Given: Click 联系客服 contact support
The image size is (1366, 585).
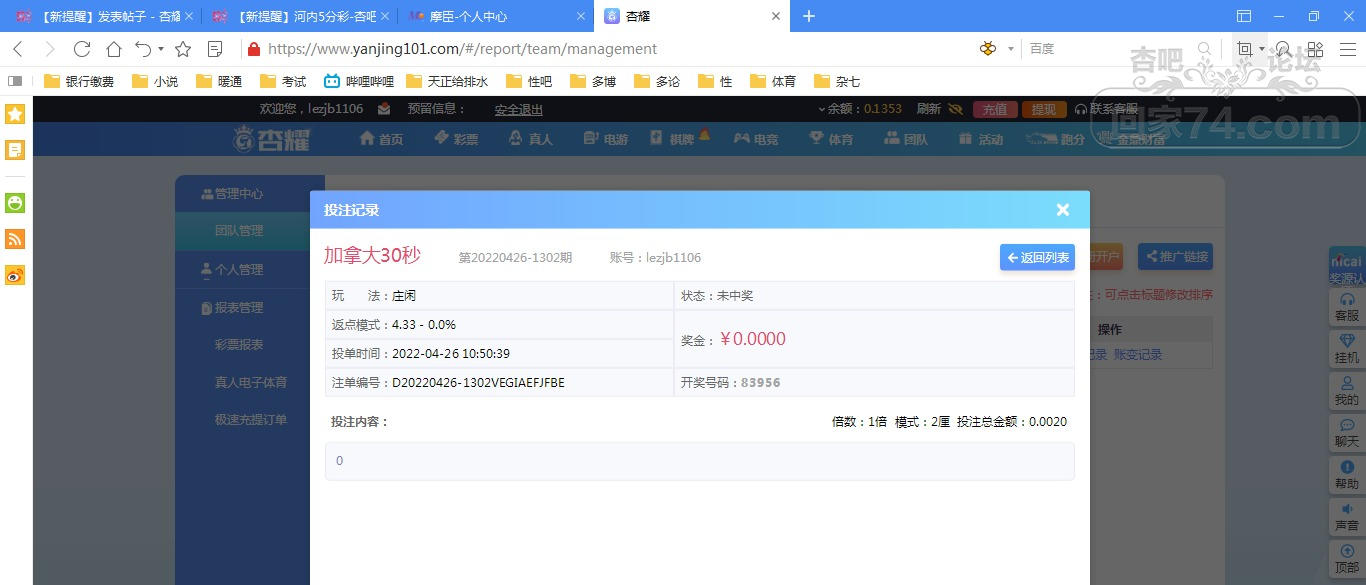Looking at the screenshot, I should pyautogui.click(x=1106, y=109).
